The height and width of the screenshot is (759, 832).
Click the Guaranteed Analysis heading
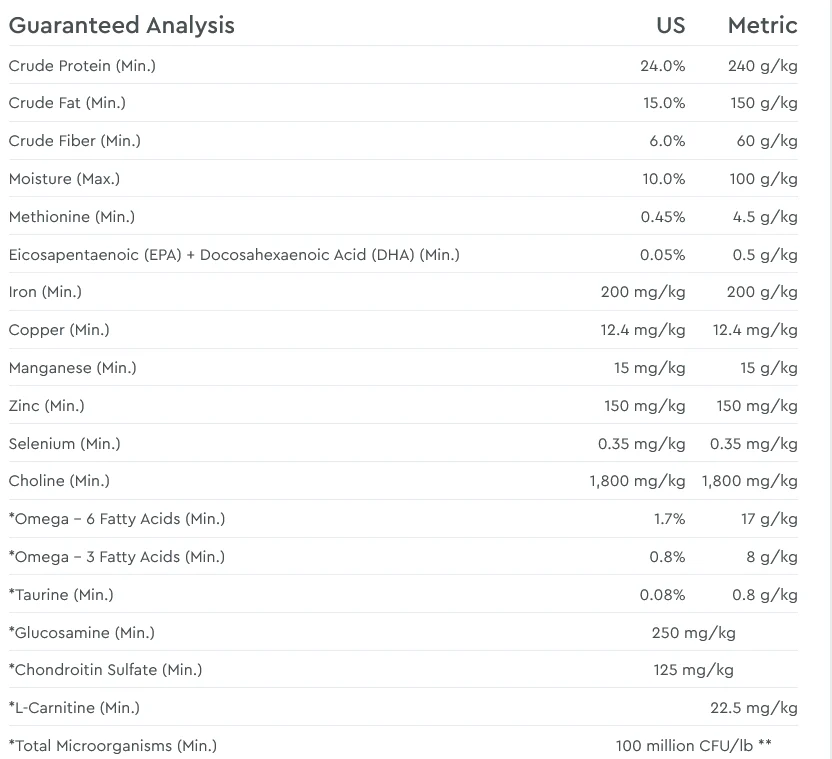(x=122, y=26)
